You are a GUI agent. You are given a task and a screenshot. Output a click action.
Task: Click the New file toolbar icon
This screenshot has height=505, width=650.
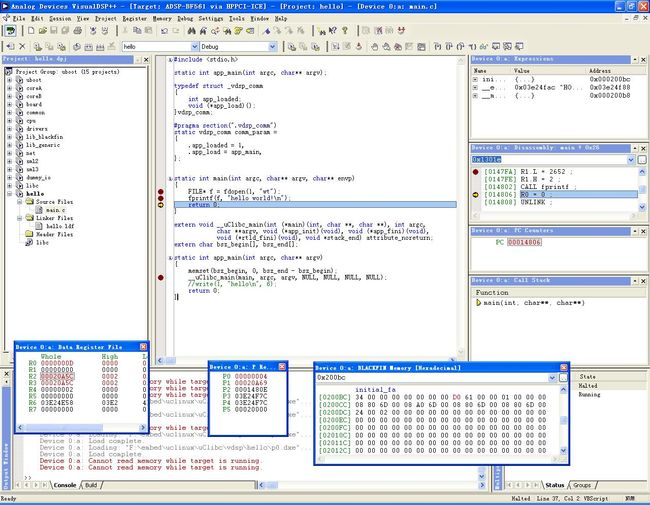point(31,31)
